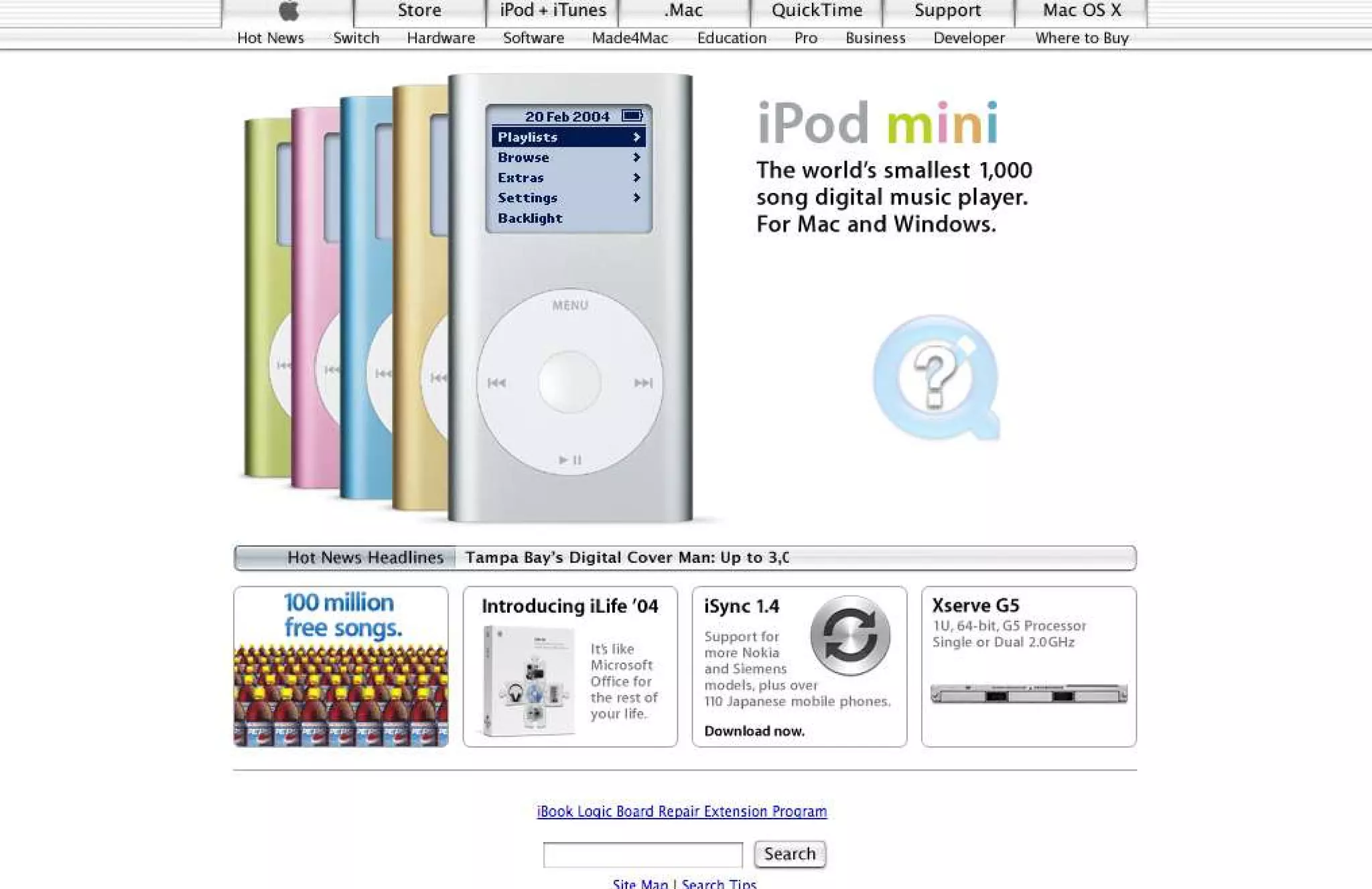The height and width of the screenshot is (889, 1372).
Task: Click the gold iPod mini
Action: pos(420,298)
